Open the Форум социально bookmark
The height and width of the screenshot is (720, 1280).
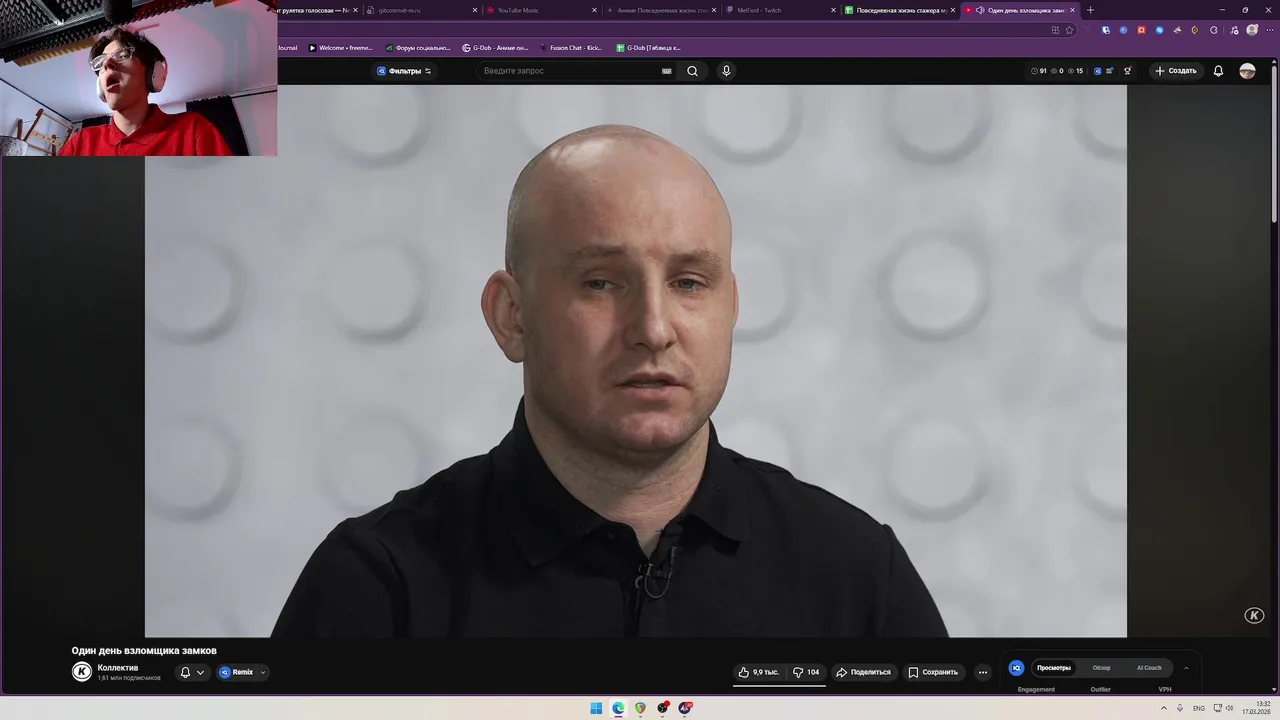tap(418, 47)
